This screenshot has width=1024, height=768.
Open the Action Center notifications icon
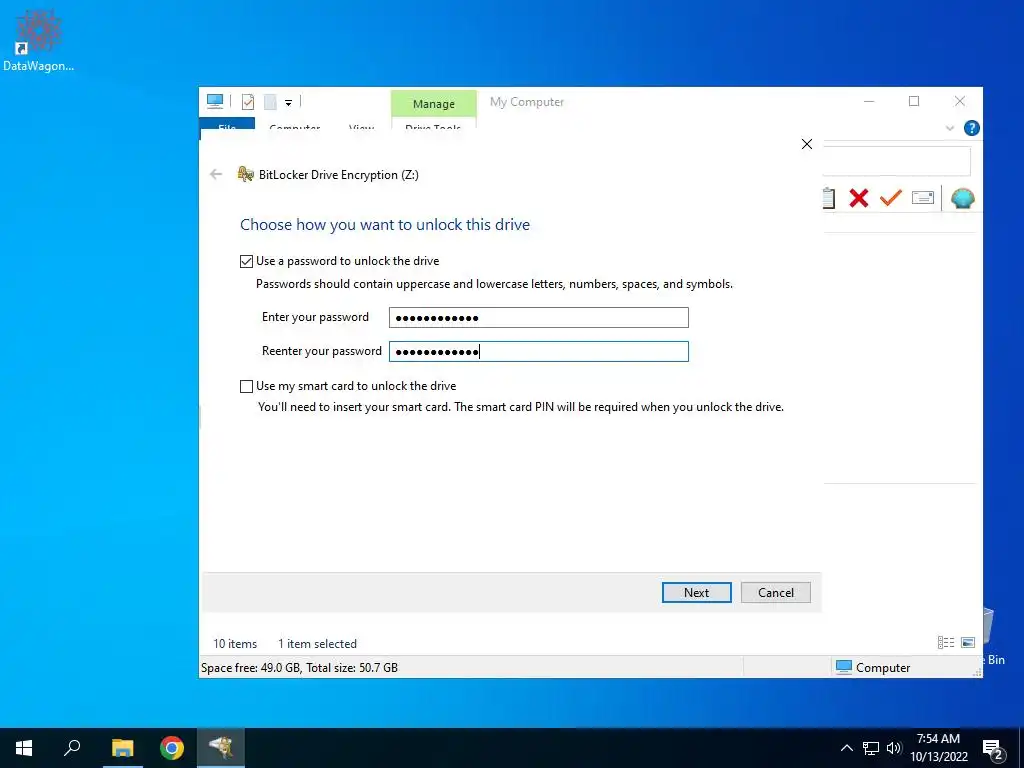click(993, 749)
